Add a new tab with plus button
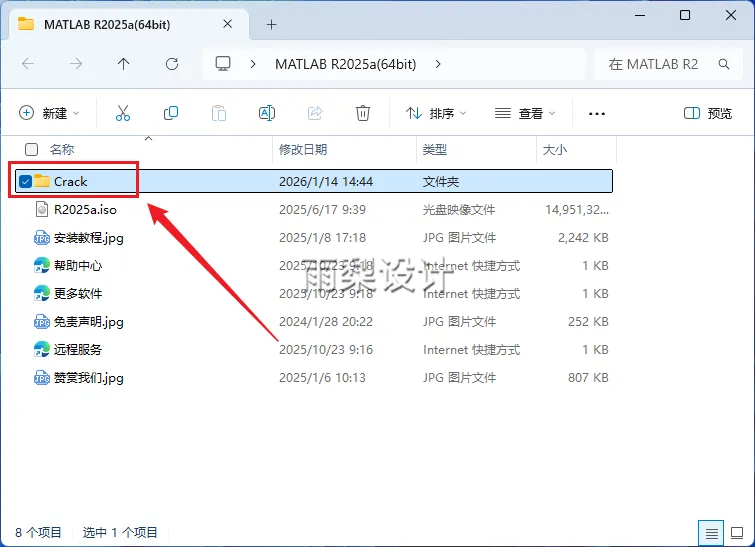 point(272,25)
